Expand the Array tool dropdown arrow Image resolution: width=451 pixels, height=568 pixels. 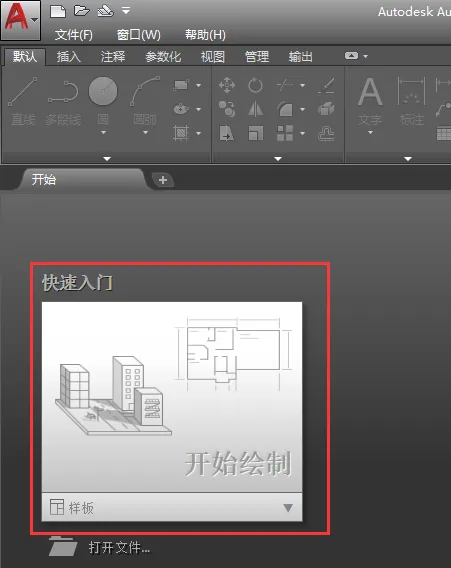(302, 133)
